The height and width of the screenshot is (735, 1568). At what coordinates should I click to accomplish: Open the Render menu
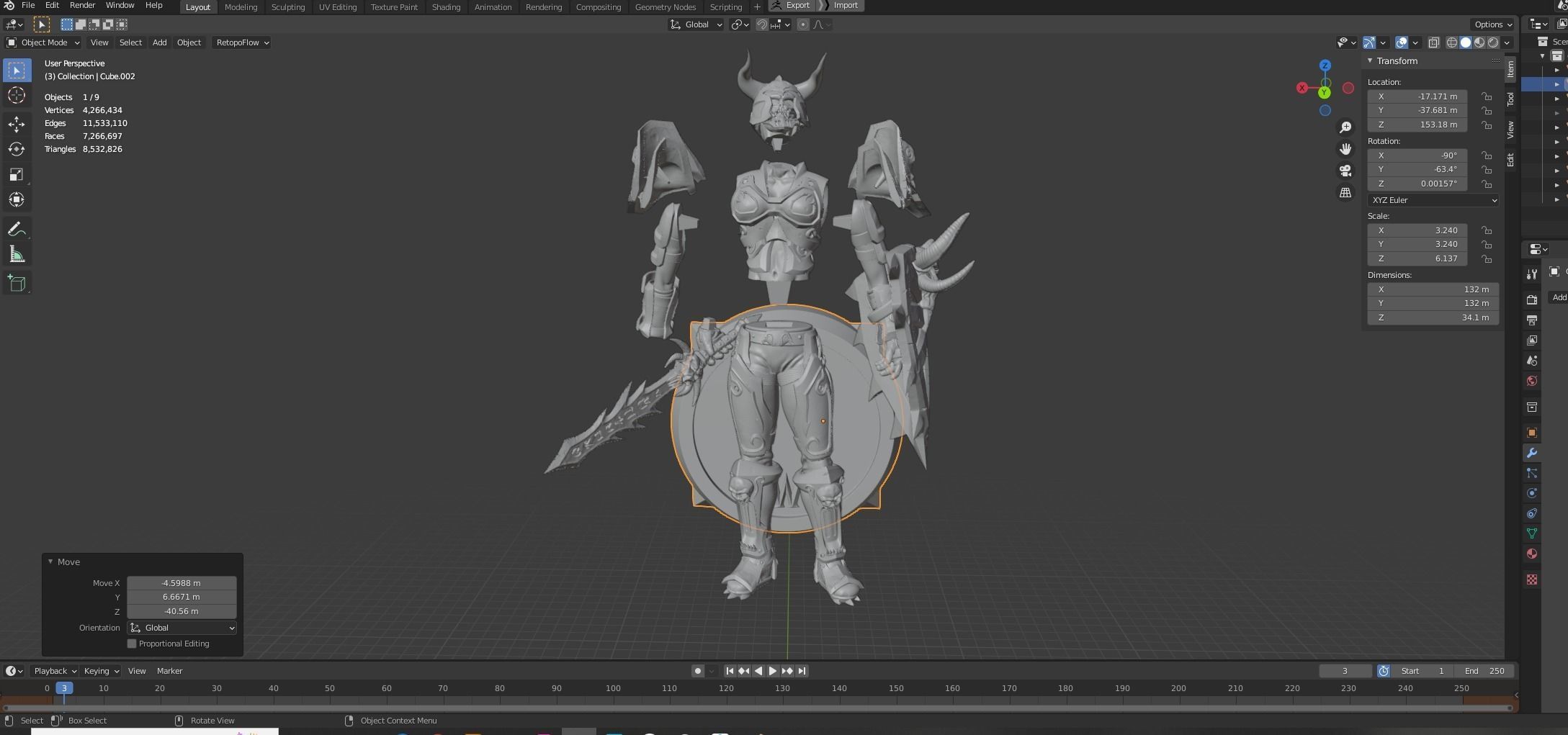pyautogui.click(x=82, y=5)
